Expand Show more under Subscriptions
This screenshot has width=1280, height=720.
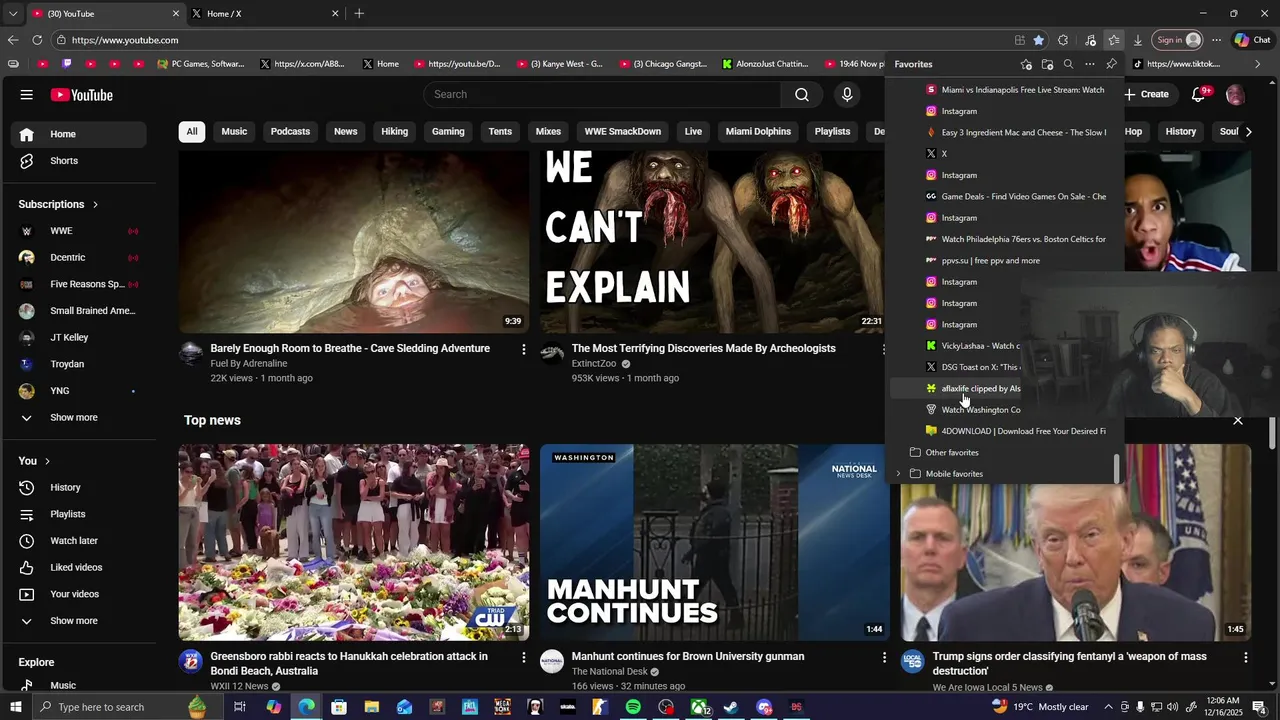(73, 418)
